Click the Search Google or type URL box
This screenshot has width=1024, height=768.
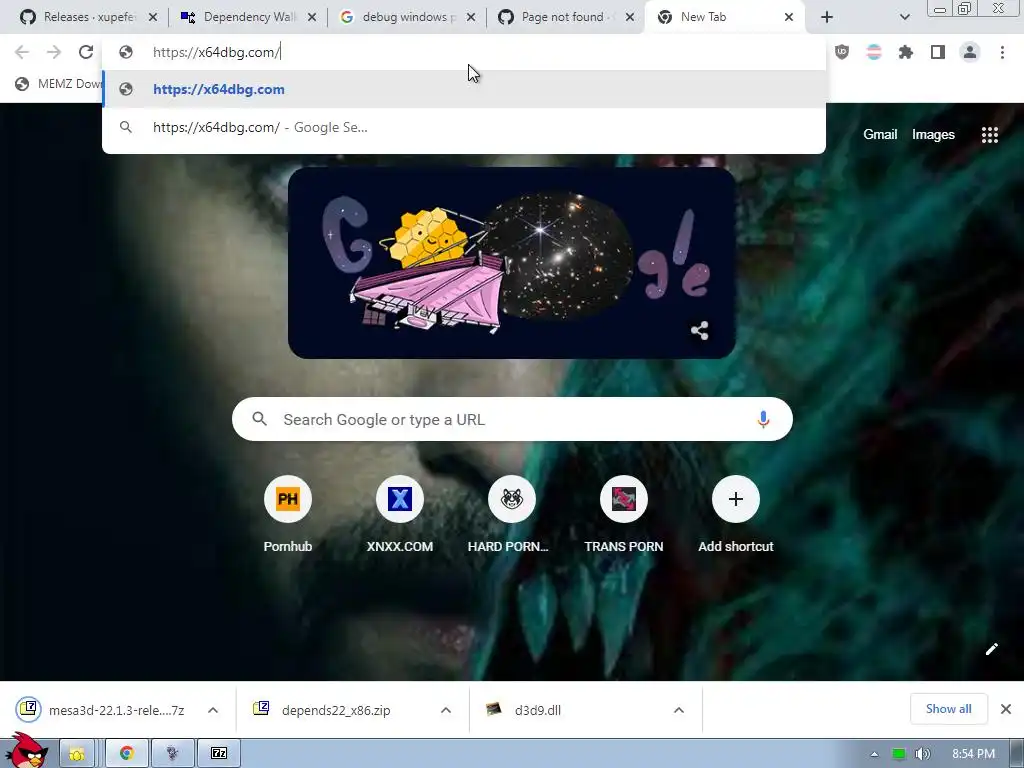click(512, 419)
